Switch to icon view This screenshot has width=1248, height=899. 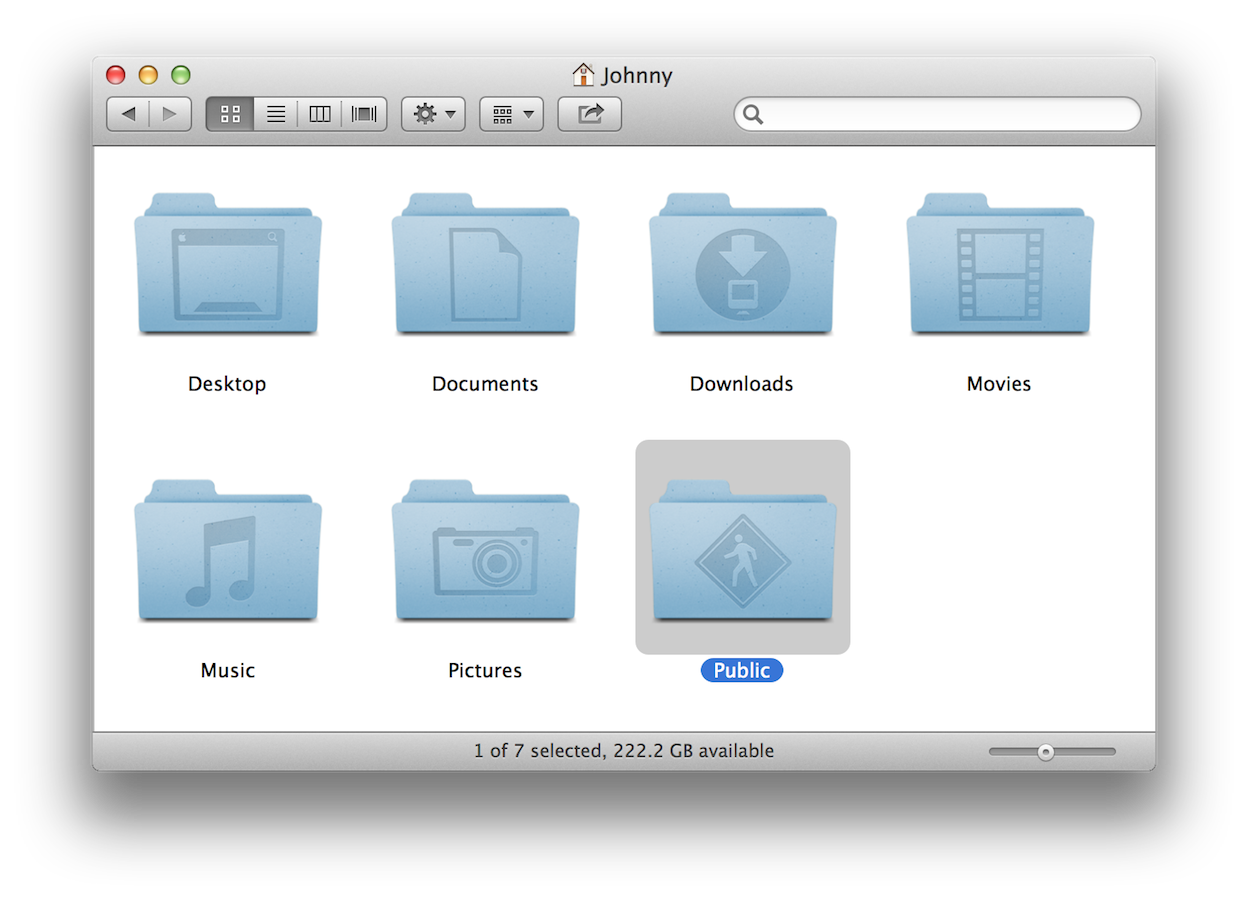tap(230, 114)
